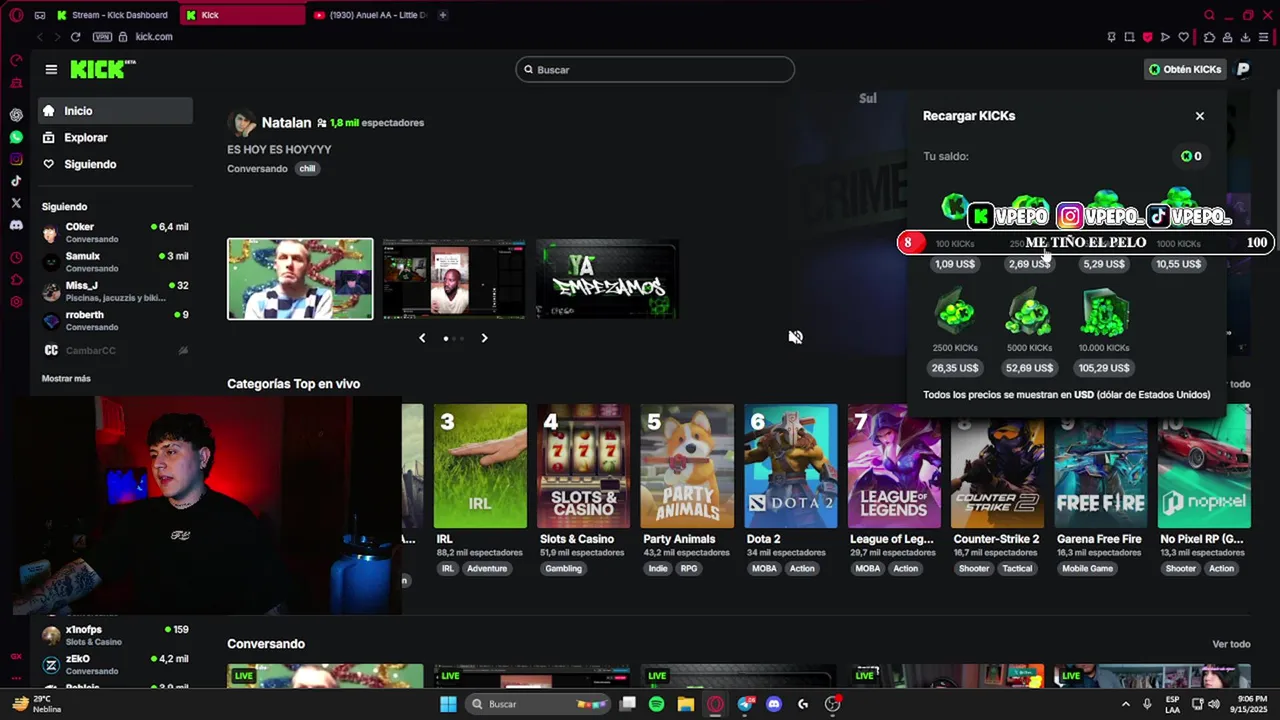The width and height of the screenshot is (1280, 720).
Task: Buy 10.000 KICKs for 105,29 US$
Action: 1104,368
